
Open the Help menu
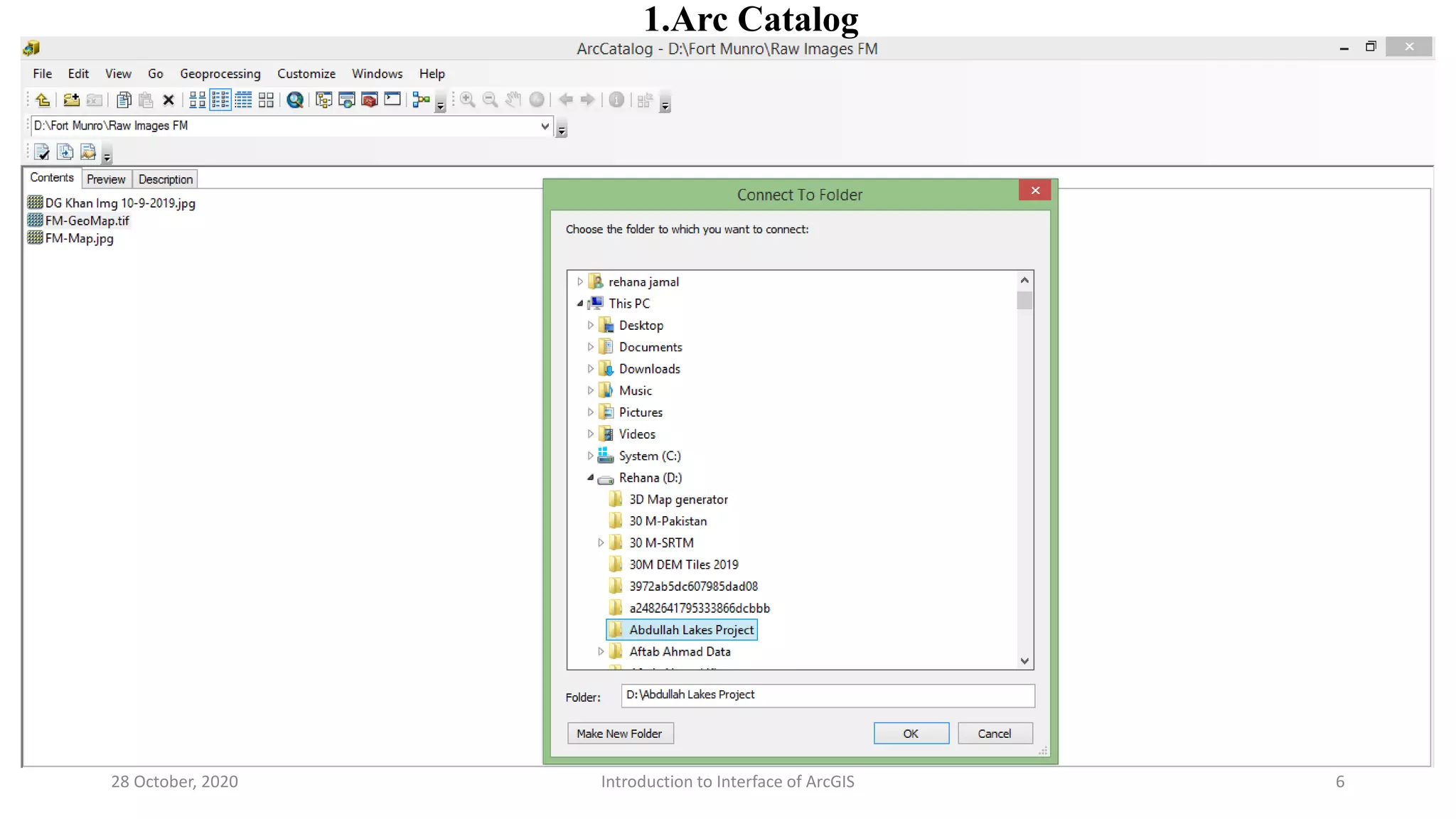pos(432,74)
